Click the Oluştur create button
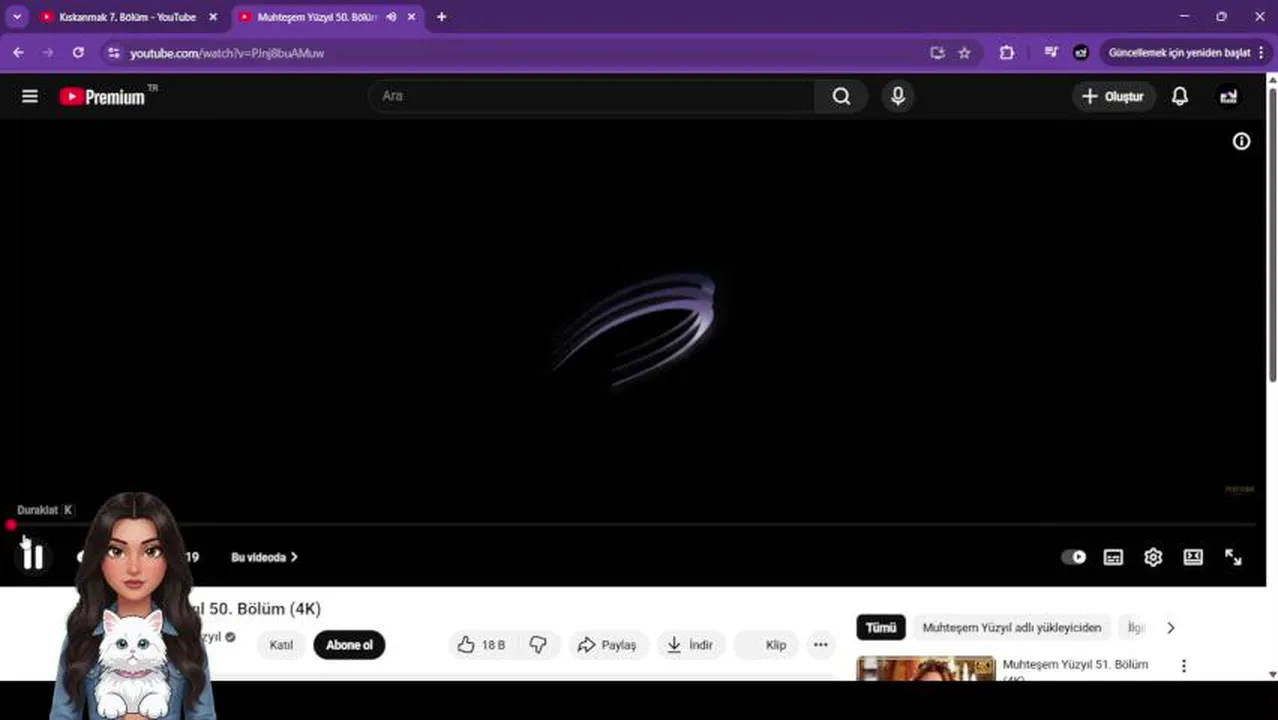This screenshot has width=1278, height=720. click(1113, 96)
